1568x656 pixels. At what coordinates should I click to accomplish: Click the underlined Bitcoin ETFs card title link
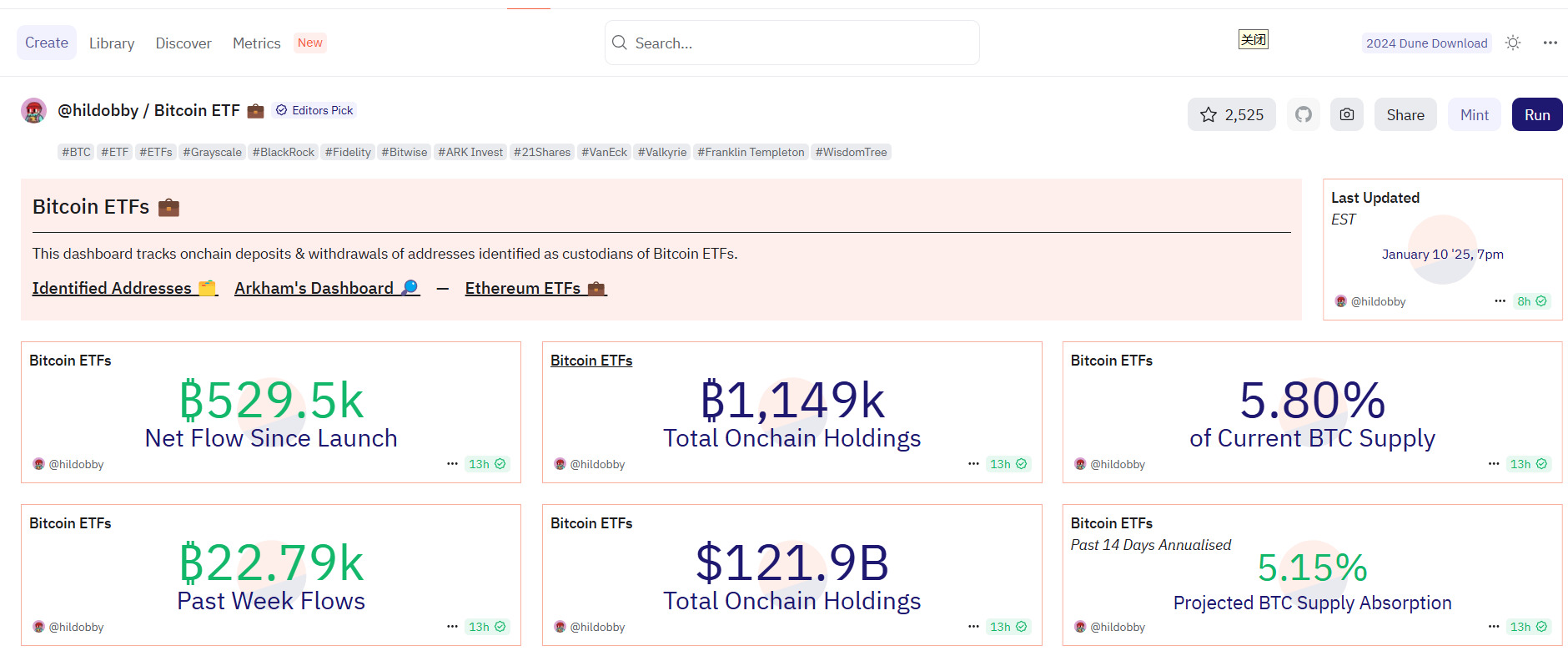coord(591,361)
